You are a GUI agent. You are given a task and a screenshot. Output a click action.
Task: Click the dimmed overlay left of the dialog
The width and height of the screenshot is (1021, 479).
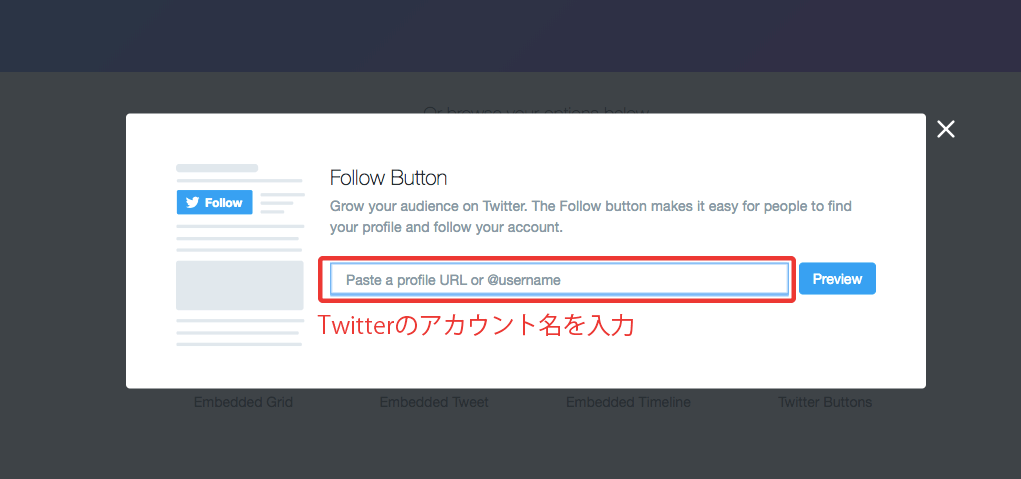click(62, 250)
